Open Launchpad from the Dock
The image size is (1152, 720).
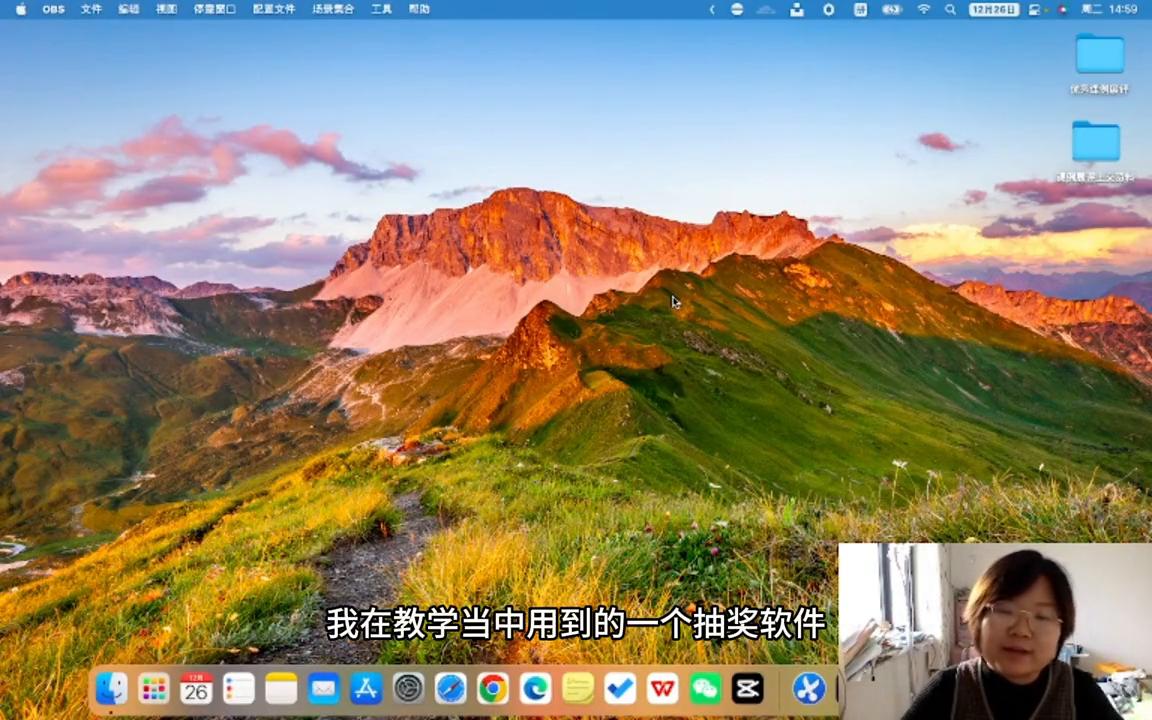tap(153, 689)
